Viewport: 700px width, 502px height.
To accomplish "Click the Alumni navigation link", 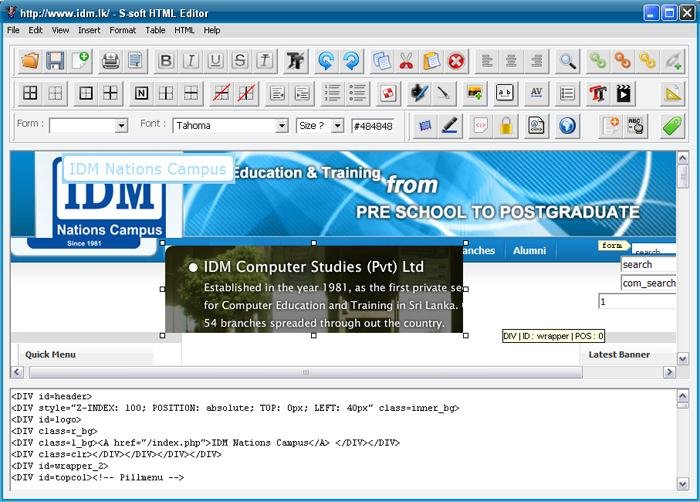I will click(x=529, y=251).
